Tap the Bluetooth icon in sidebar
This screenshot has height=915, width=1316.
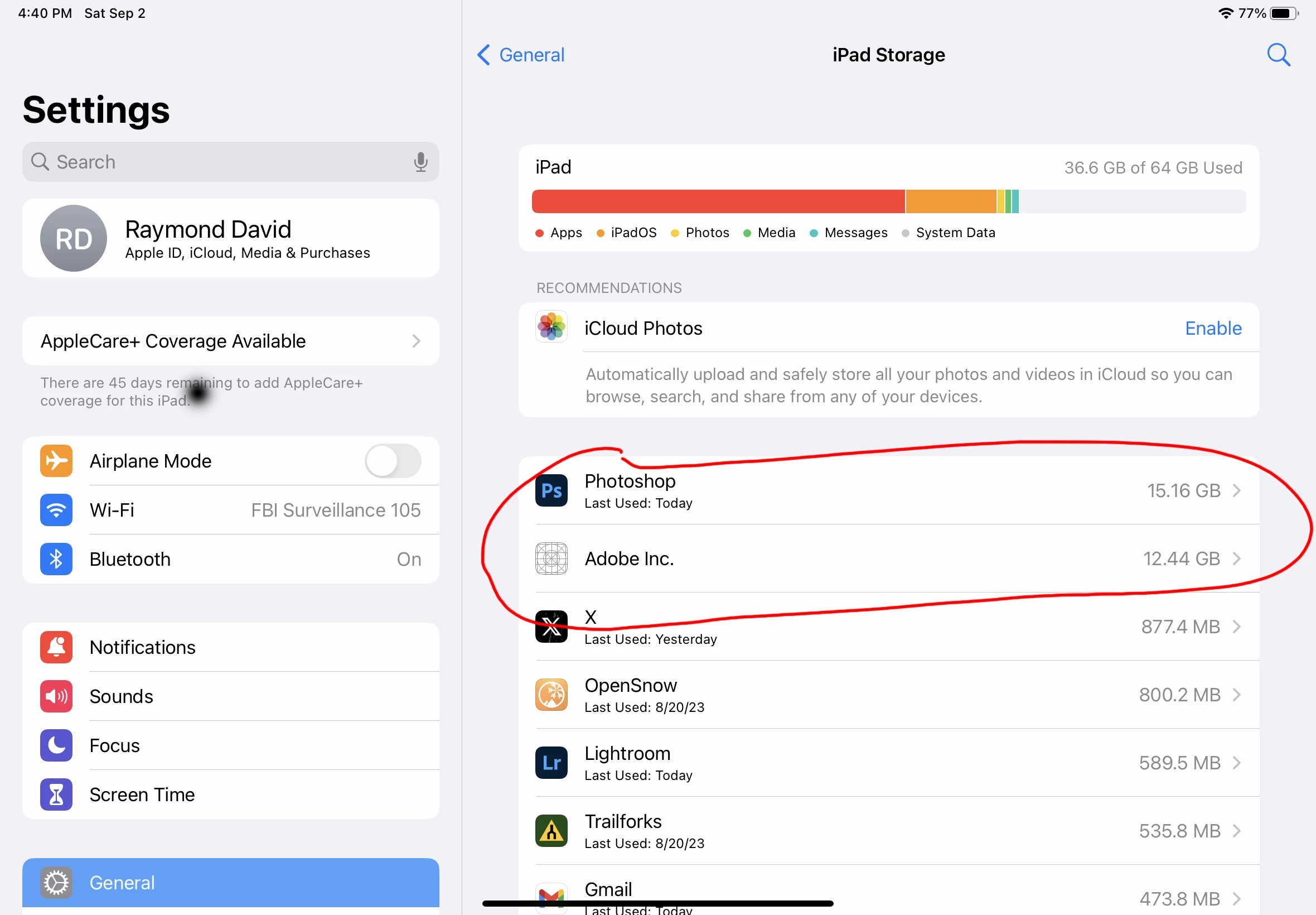tap(56, 559)
